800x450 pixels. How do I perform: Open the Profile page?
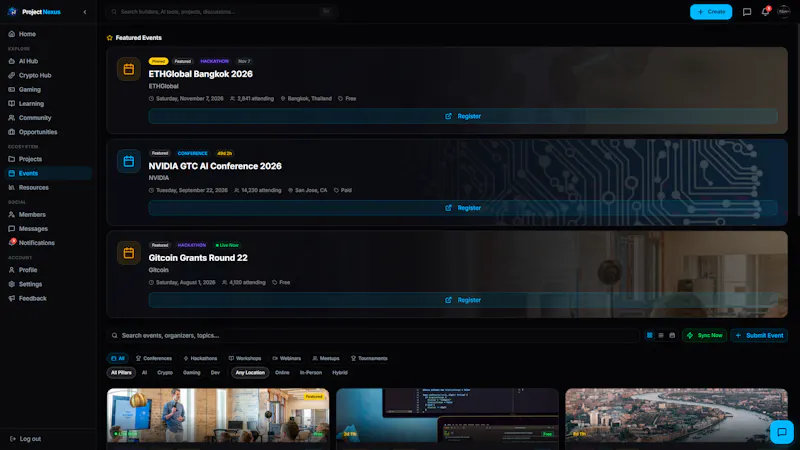[x=48, y=270]
